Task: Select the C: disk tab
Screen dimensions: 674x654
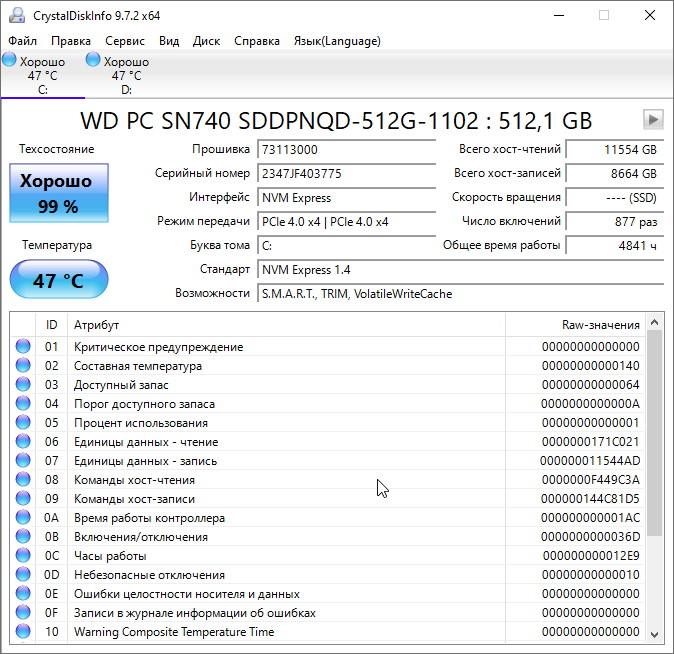Action: (x=43, y=75)
